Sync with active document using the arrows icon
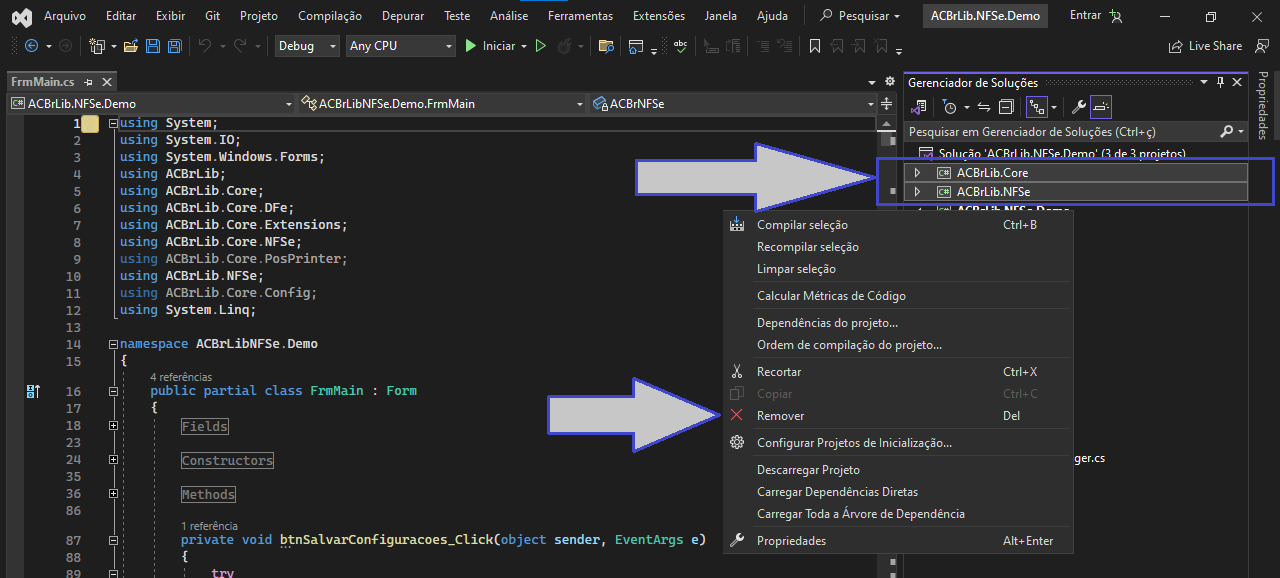The image size is (1280, 578). [984, 107]
